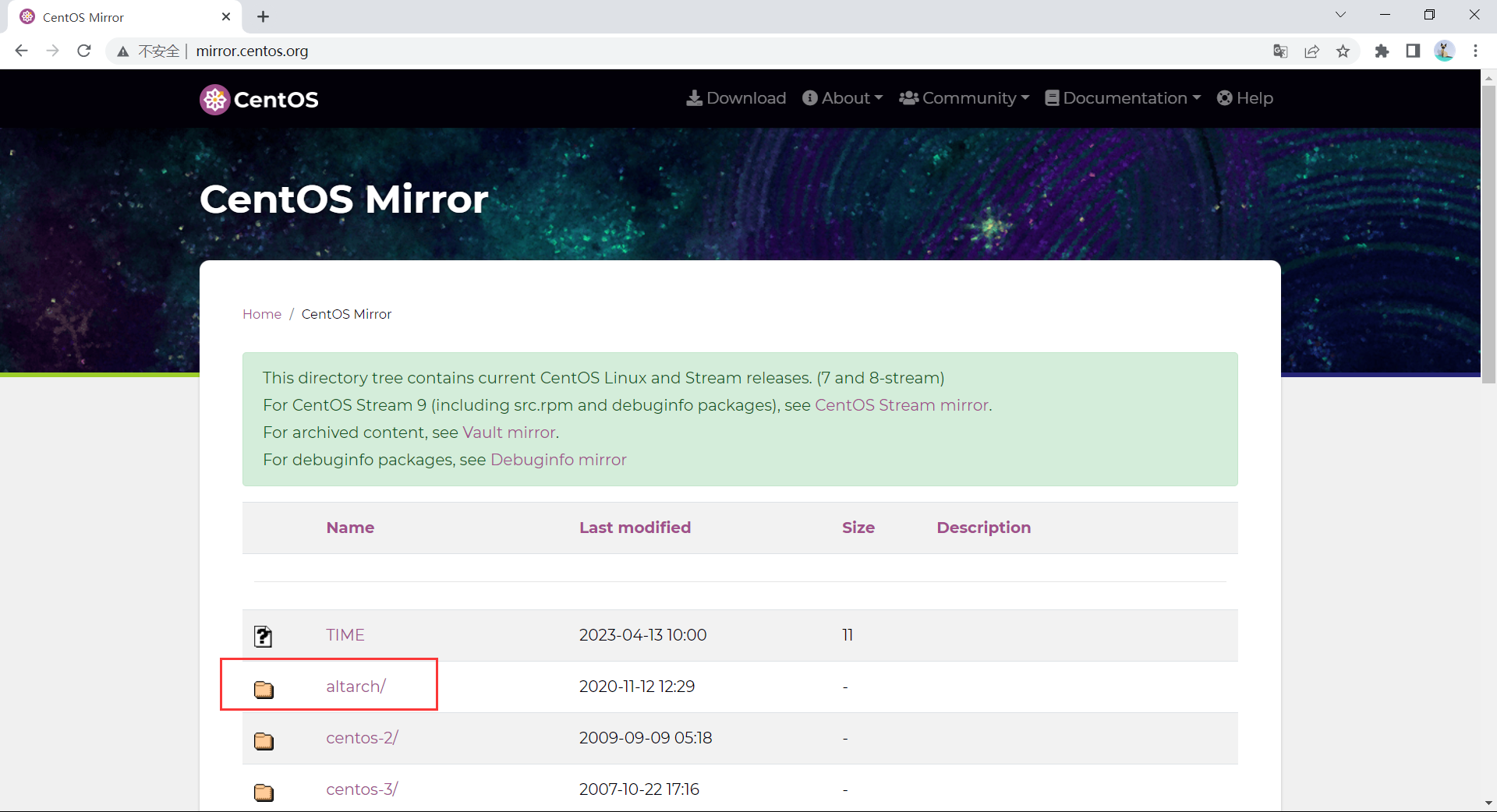
Task: Open the Vault mirror link
Action: point(509,432)
